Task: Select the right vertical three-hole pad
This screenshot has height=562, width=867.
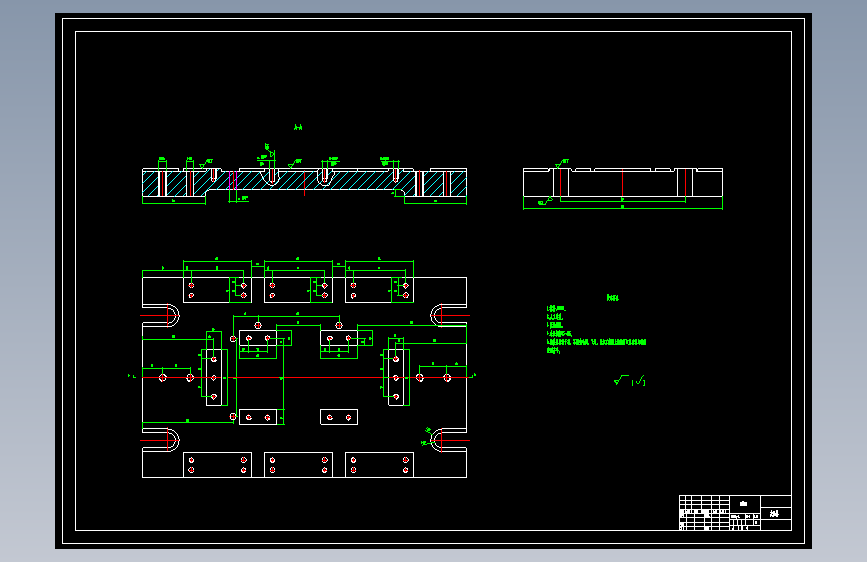Action: click(x=396, y=377)
